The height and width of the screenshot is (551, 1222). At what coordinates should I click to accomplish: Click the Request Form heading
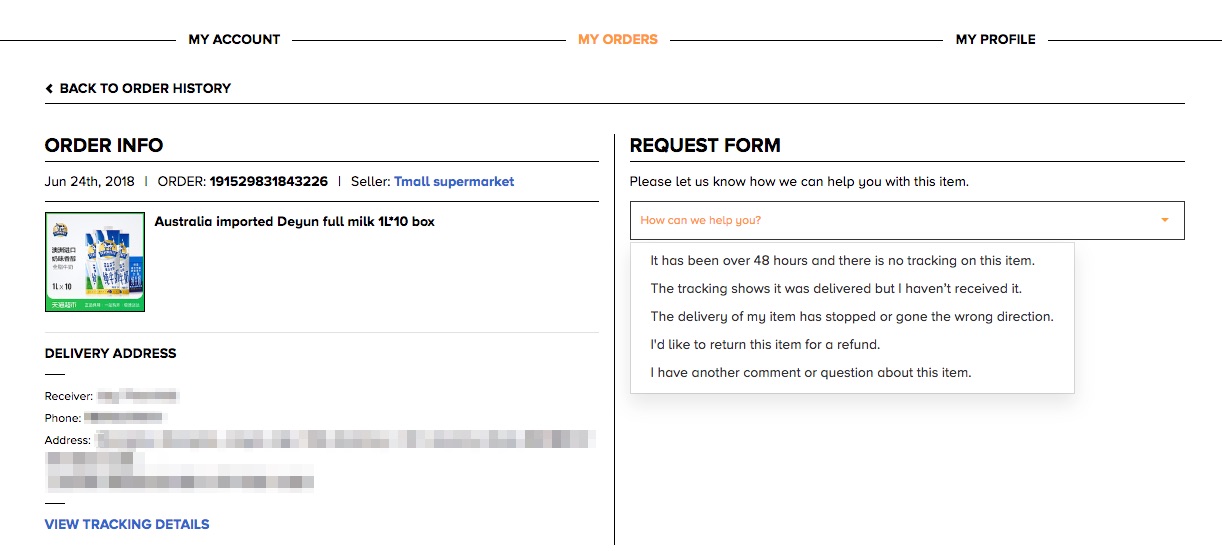[705, 145]
